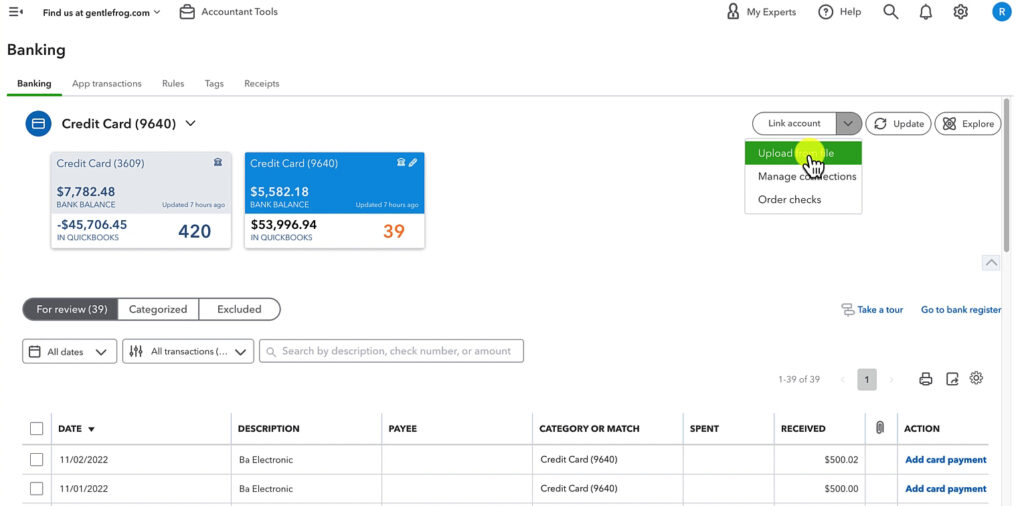This screenshot has height=506, width=1024.
Task: Tick the select-all checkbox in table header
Action: (37, 429)
